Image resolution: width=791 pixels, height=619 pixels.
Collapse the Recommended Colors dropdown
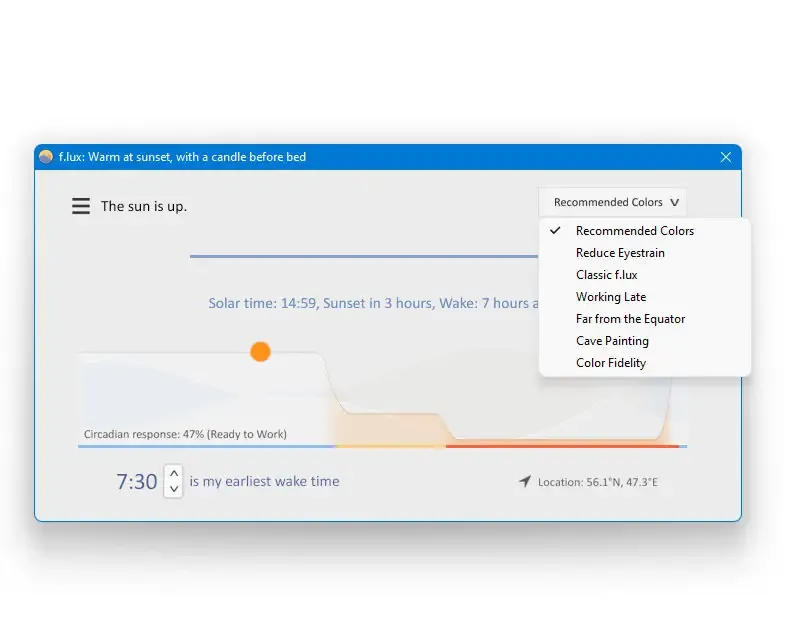612,202
